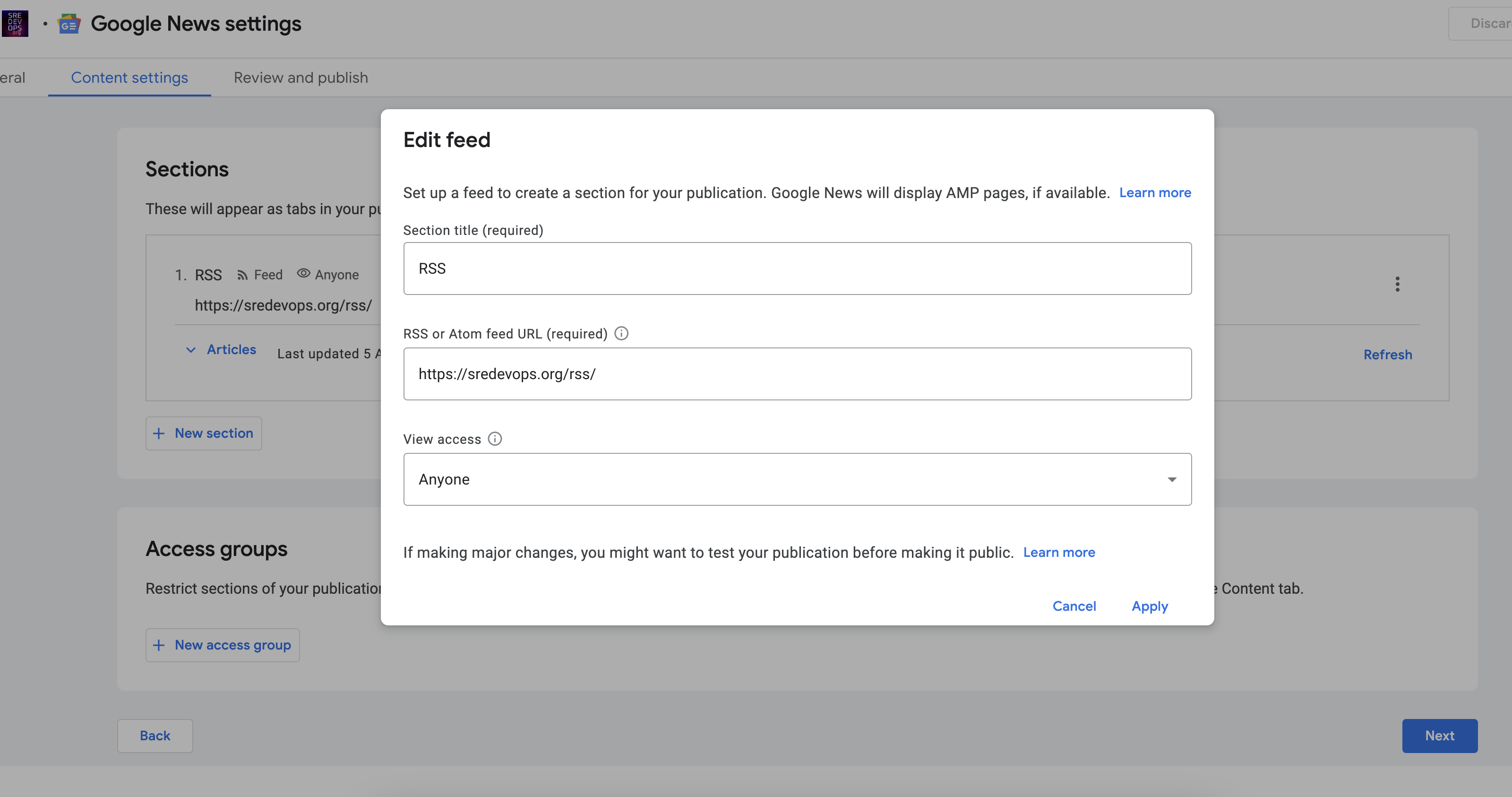Click plus icon on New access group

pos(158,645)
